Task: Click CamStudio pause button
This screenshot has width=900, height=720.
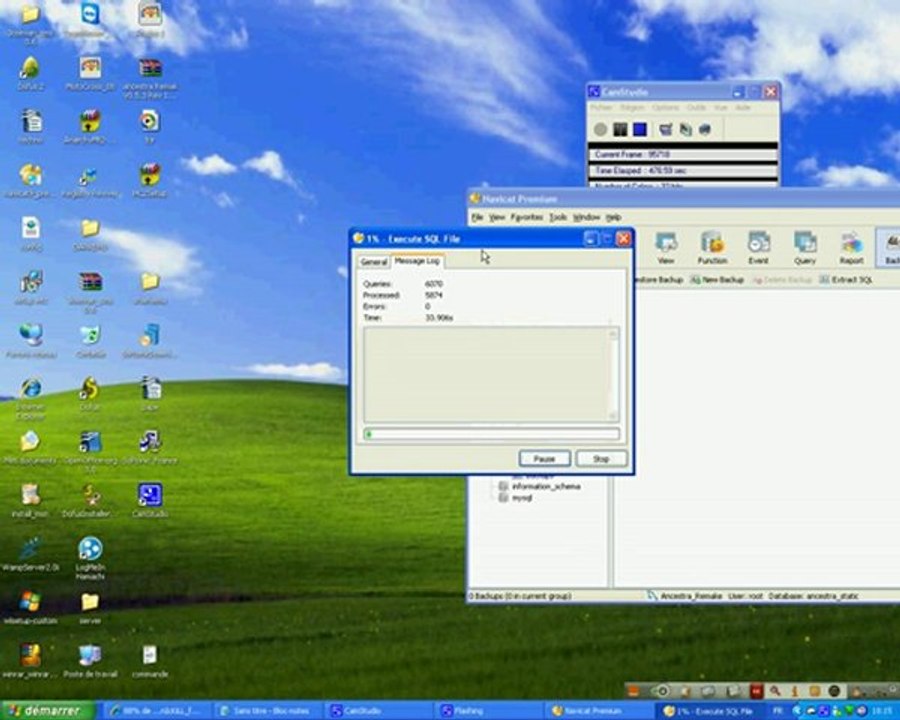Action: 620,129
